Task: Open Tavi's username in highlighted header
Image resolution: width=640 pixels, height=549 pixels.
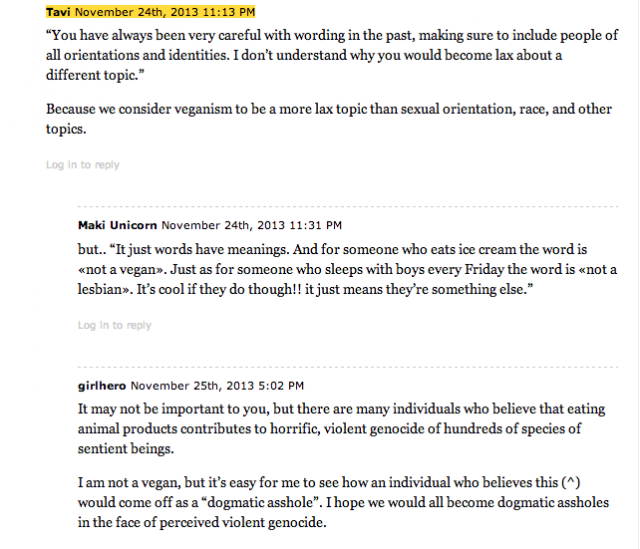Action: (x=58, y=12)
